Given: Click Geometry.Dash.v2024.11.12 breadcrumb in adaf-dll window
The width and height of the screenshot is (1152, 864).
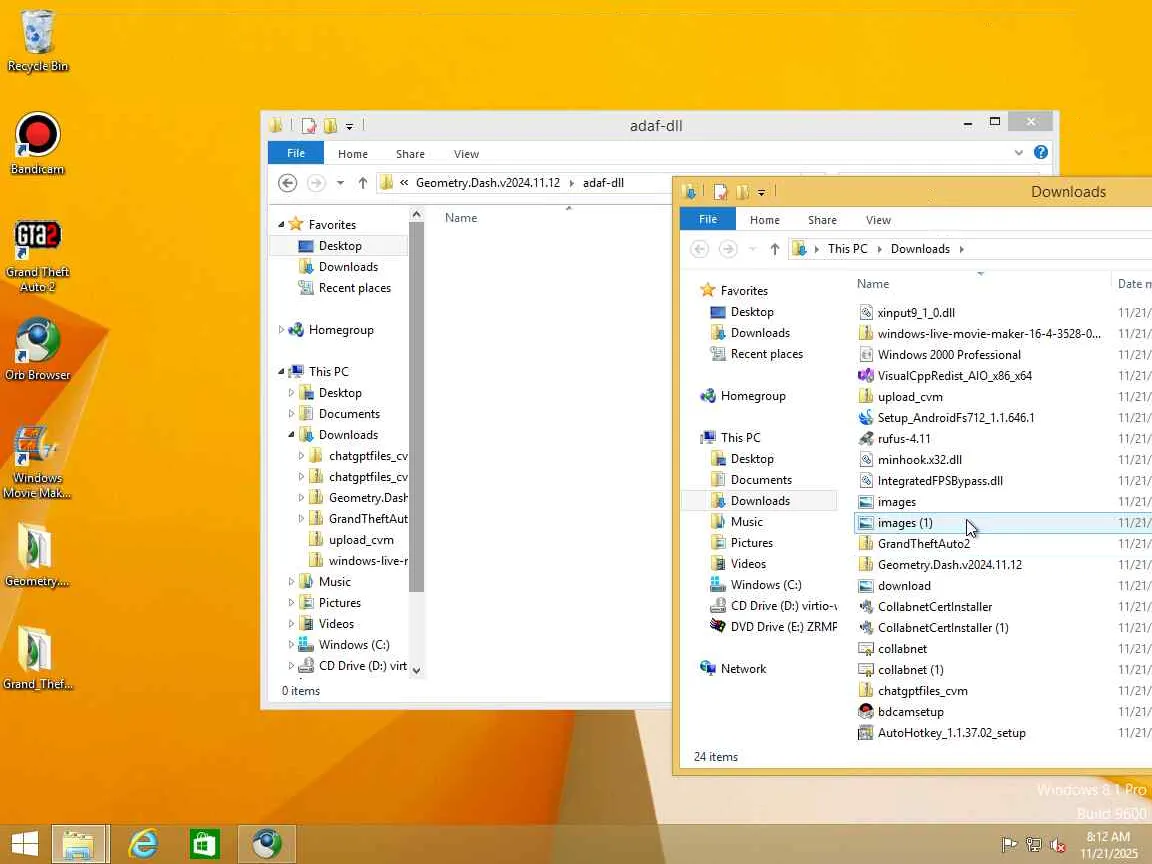Looking at the screenshot, I should [x=487, y=183].
